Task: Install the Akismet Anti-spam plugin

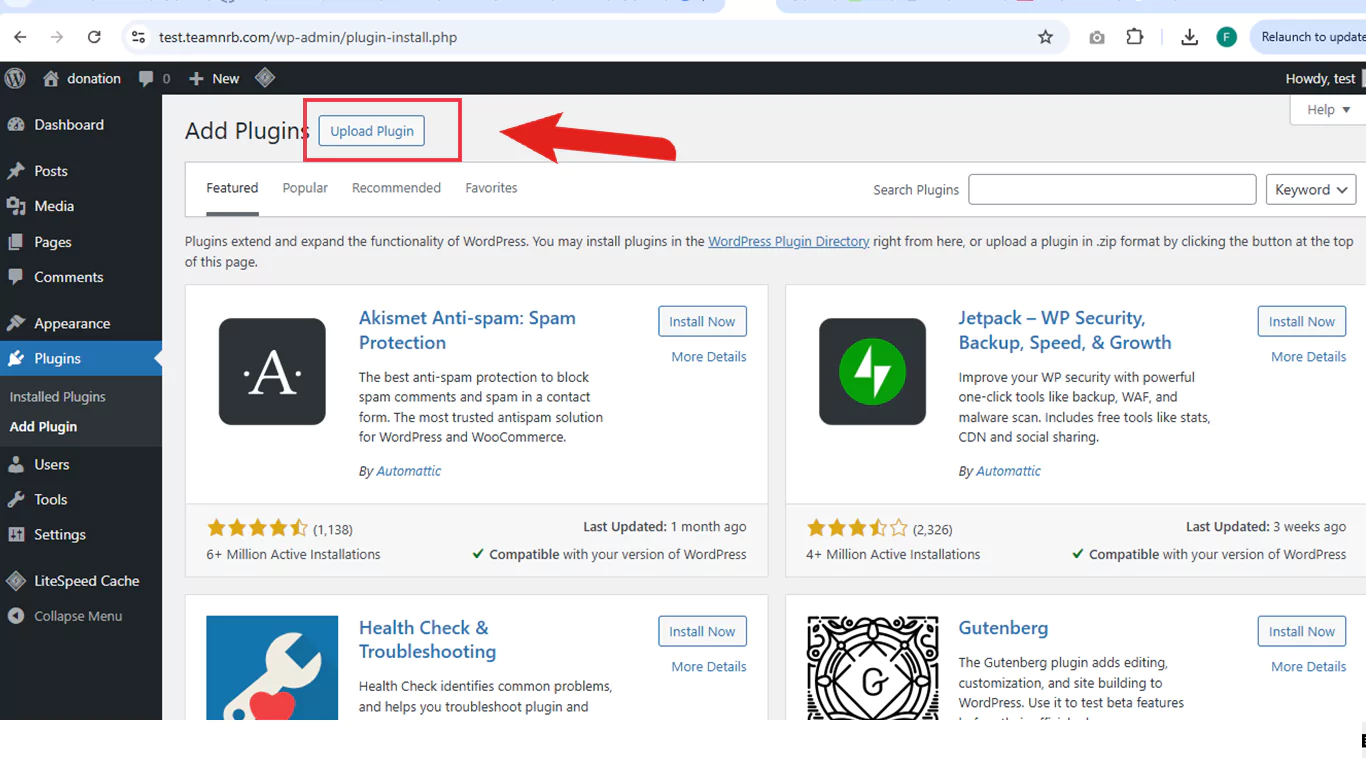Action: [702, 322]
